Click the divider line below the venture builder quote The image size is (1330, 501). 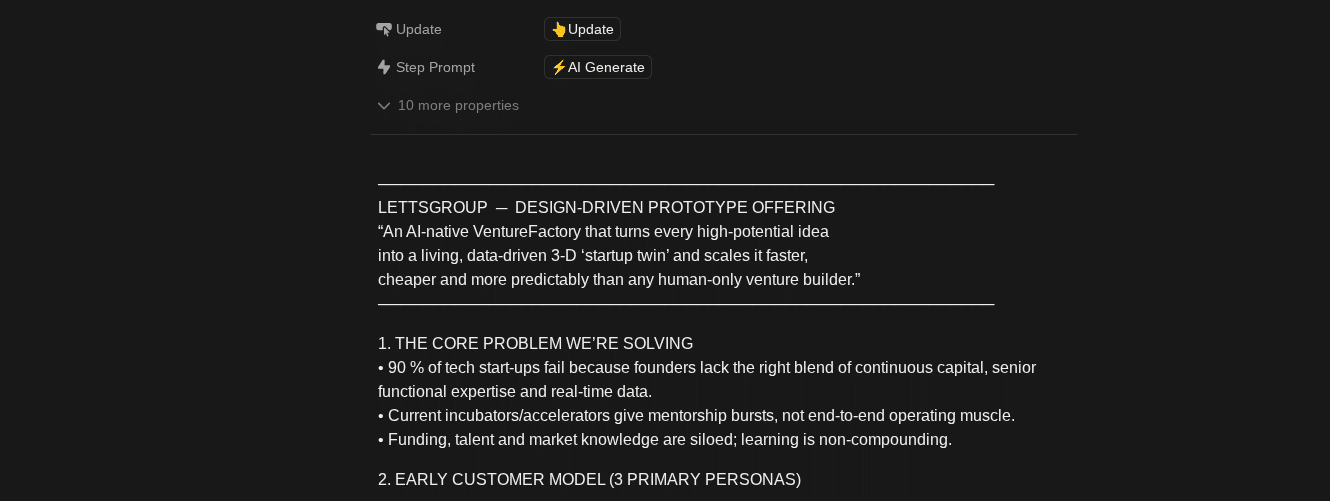[686, 303]
